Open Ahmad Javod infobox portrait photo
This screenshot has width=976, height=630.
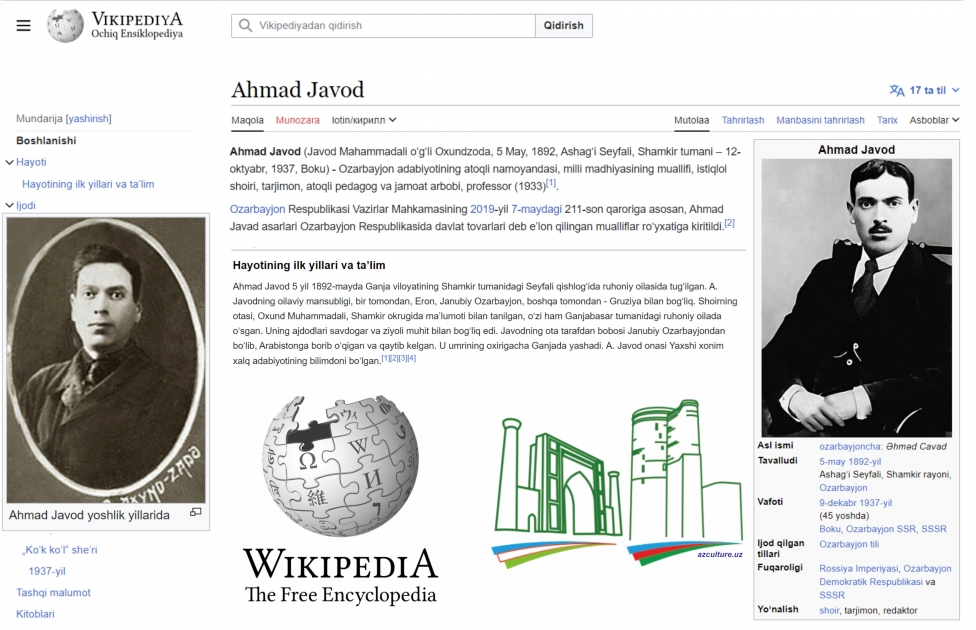coord(856,297)
